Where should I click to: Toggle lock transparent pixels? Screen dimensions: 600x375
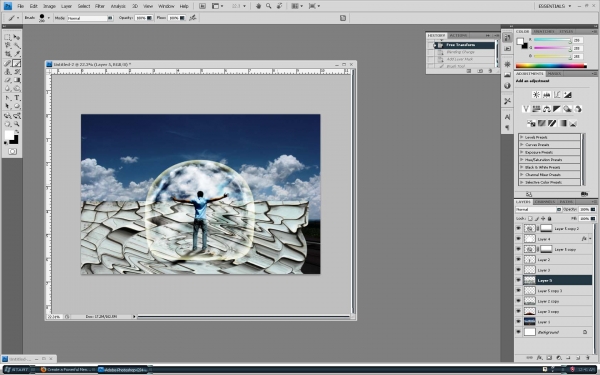530,218
